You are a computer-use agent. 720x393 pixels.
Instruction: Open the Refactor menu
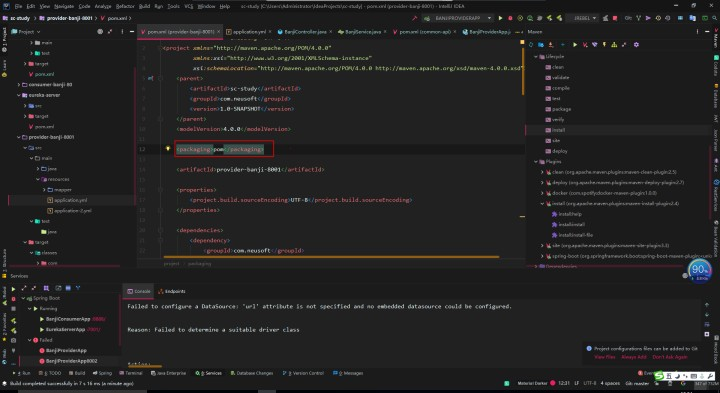tap(125, 6)
